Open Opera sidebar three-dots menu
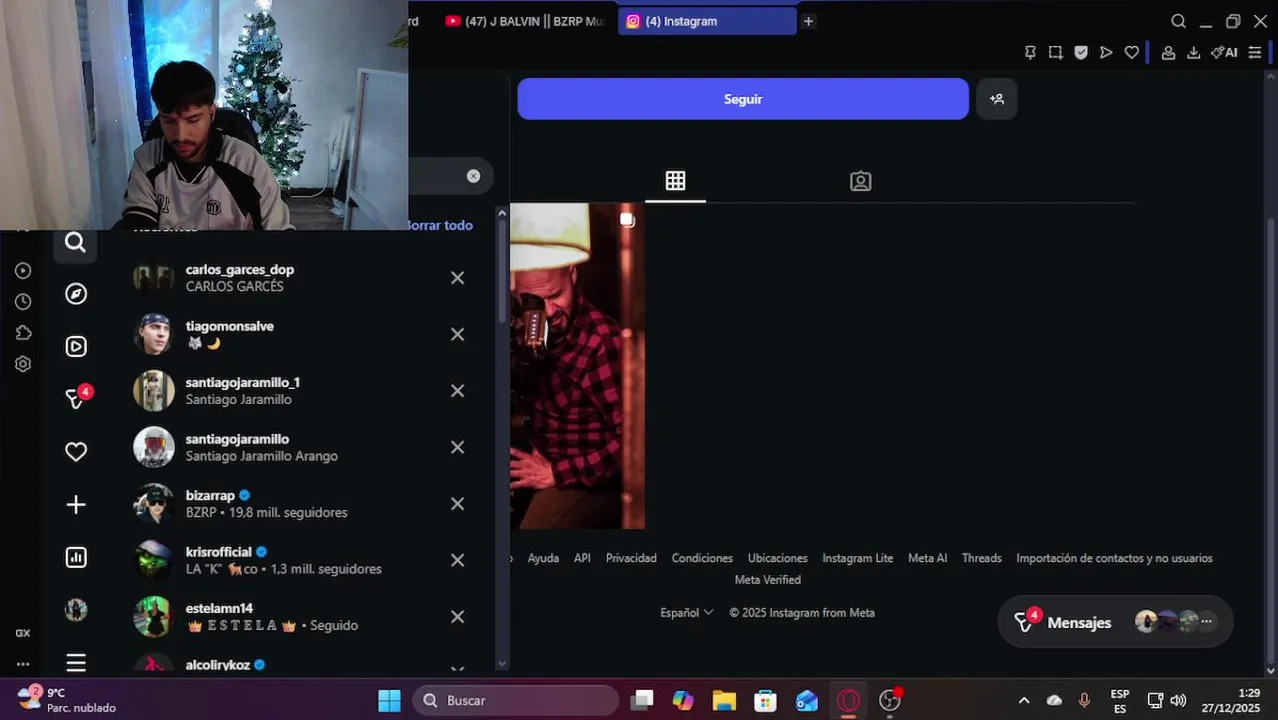This screenshot has height=720, width=1278. 23,664
